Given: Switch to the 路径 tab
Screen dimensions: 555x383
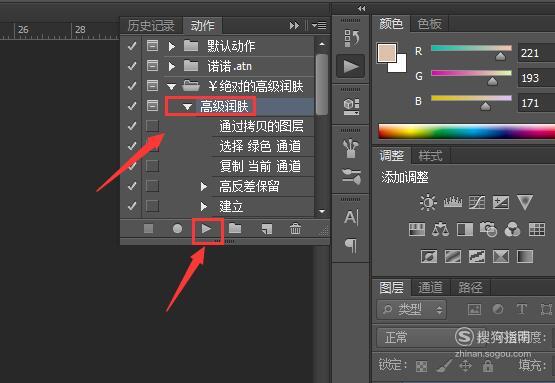Looking at the screenshot, I should click(x=470, y=287).
